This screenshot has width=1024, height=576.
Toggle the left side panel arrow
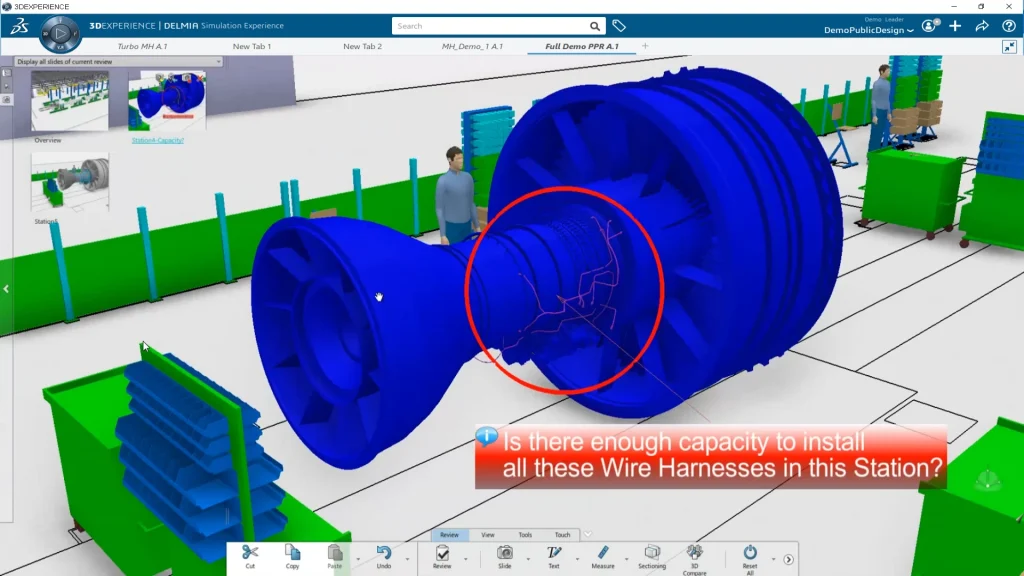point(6,289)
